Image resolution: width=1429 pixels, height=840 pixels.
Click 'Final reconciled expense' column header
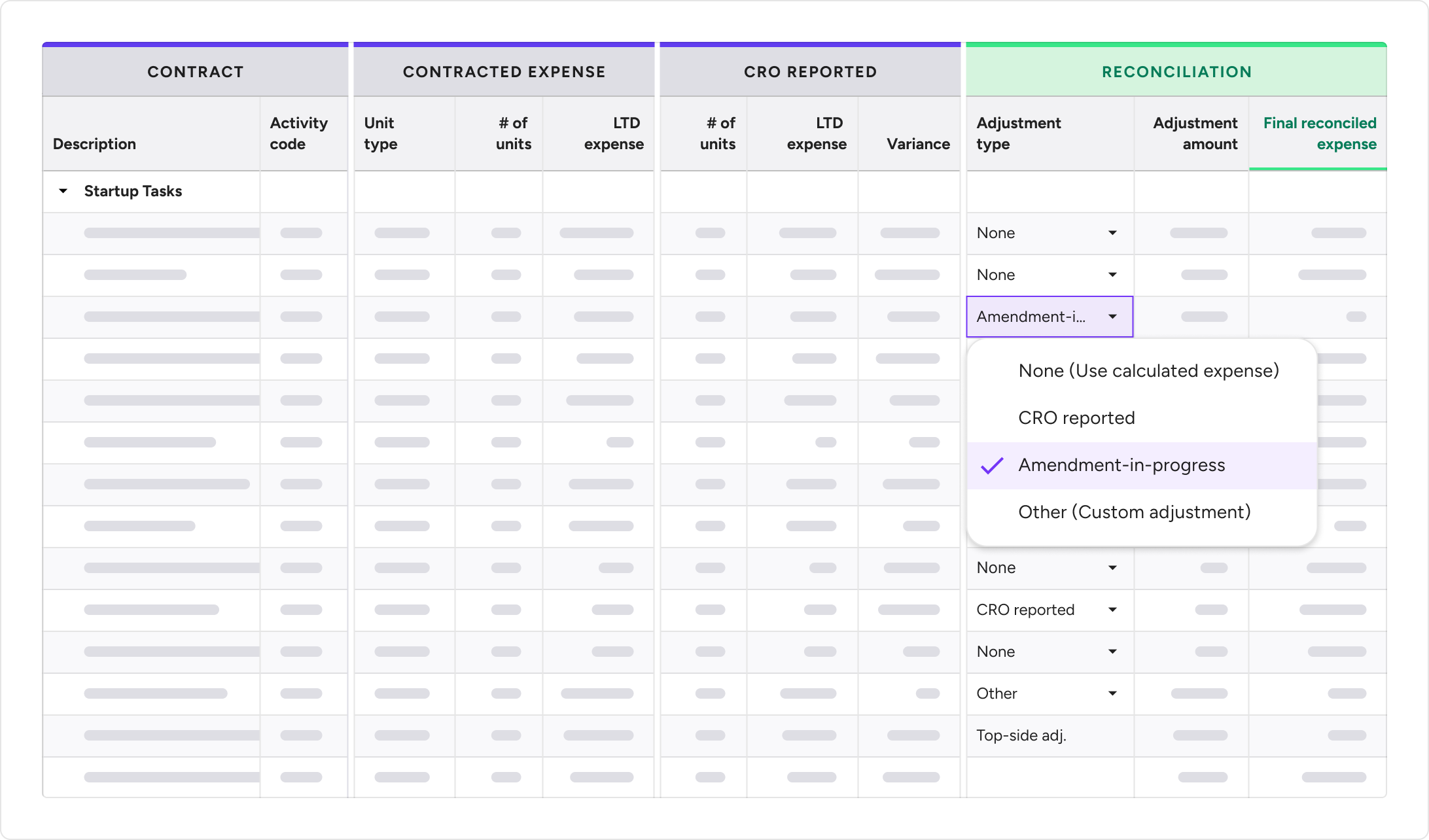click(x=1319, y=133)
